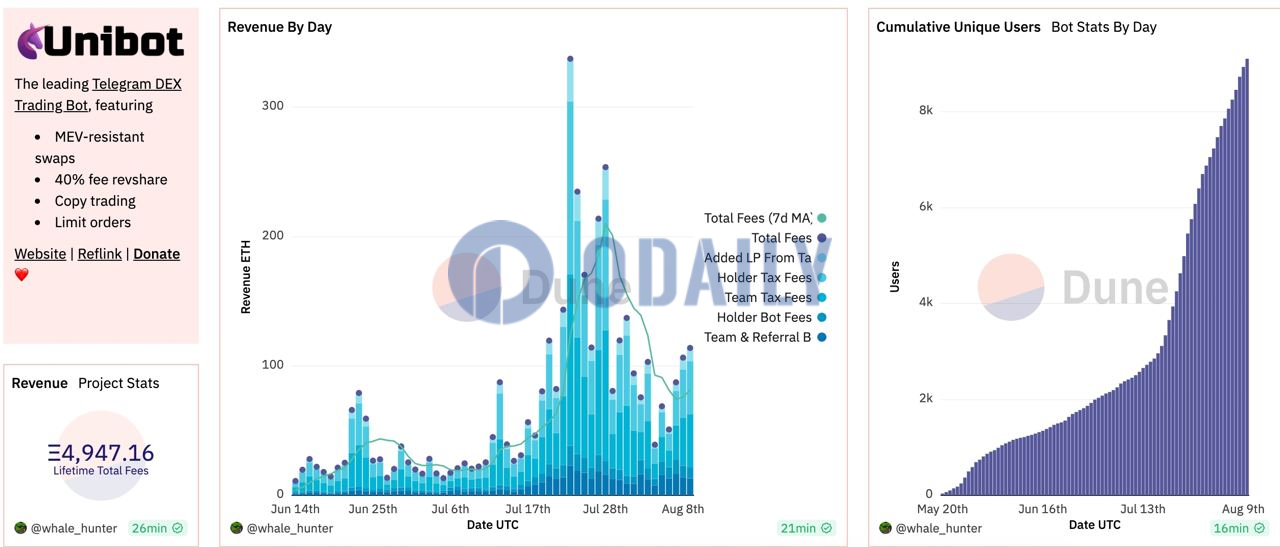Viewport: 1280px width, 547px height.
Task: Click checkmark icon in 26min badge
Action: click(x=177, y=528)
